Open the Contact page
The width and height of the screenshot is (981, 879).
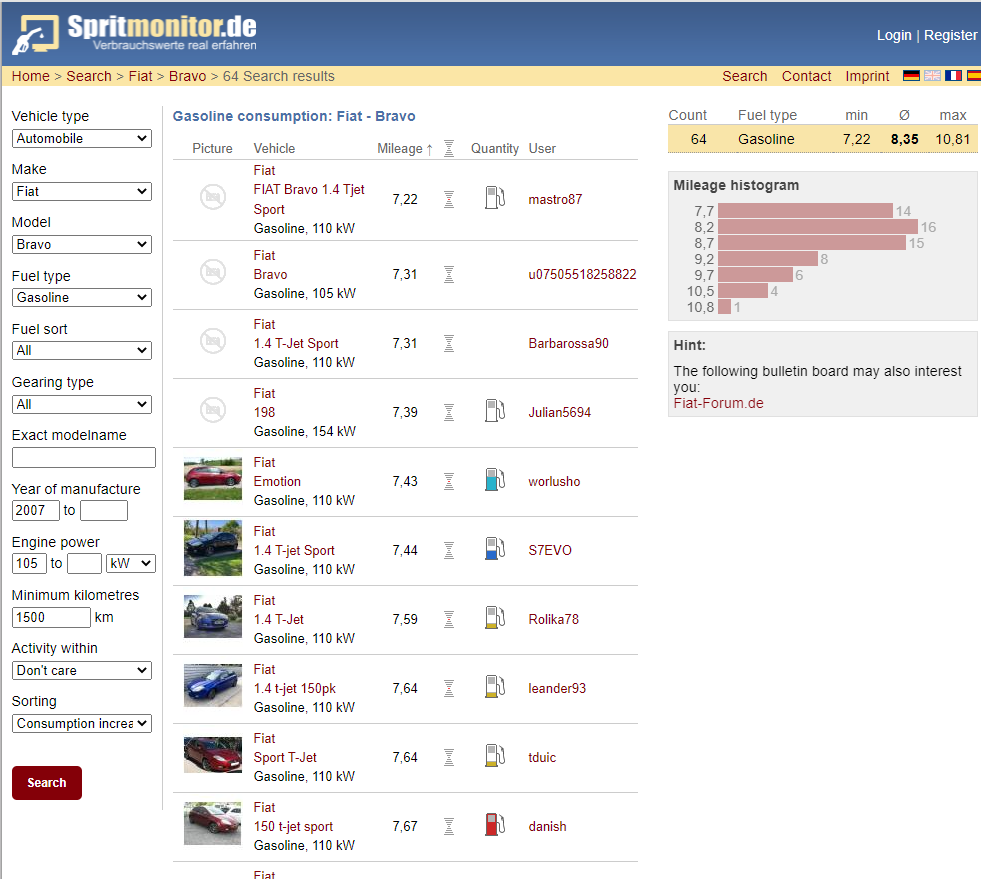(806, 76)
